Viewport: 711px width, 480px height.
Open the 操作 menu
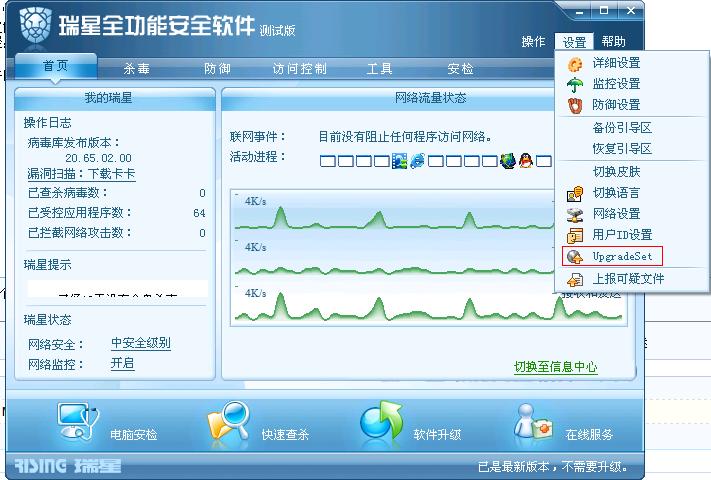coord(533,42)
